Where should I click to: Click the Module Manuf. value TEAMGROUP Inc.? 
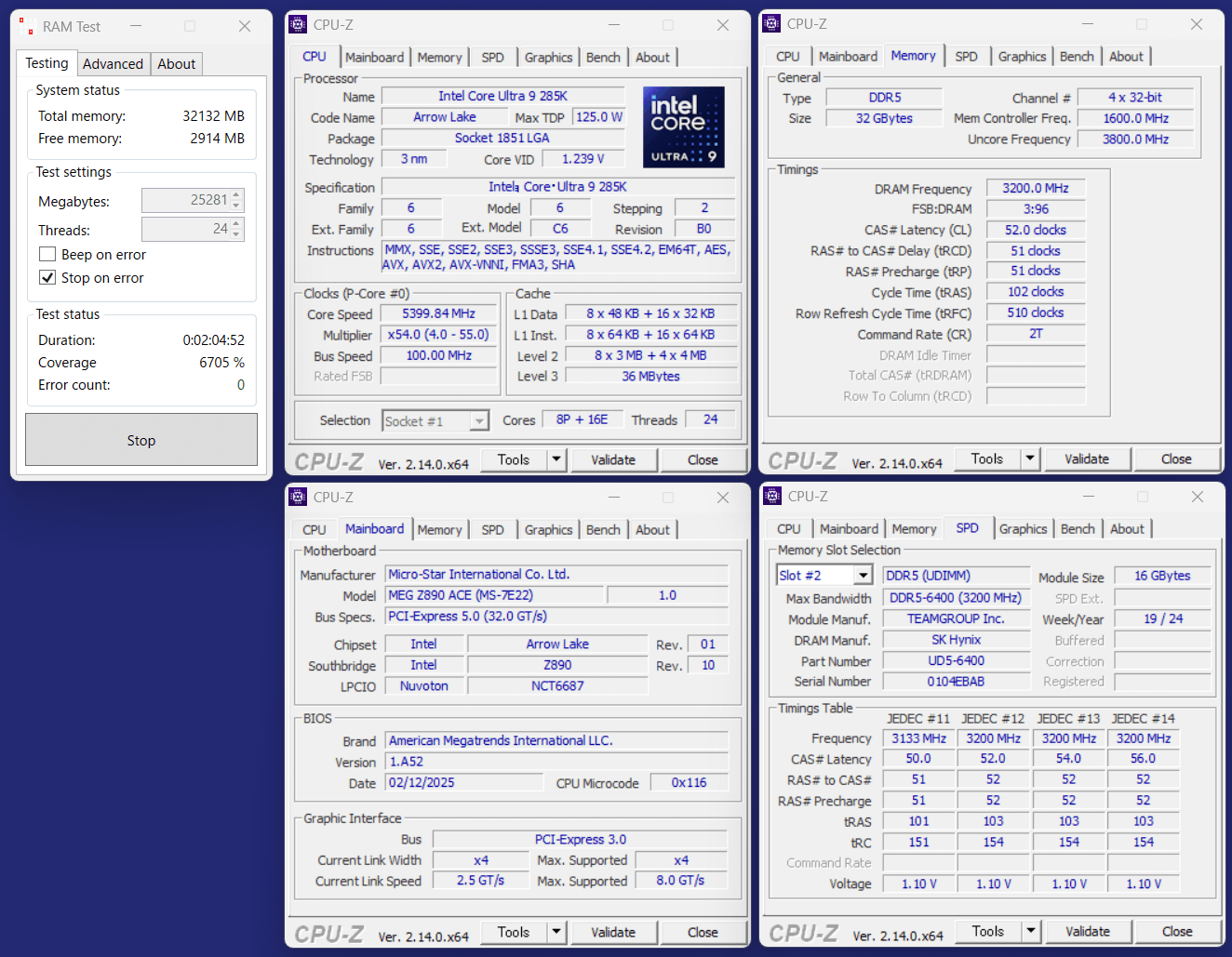[x=957, y=618]
